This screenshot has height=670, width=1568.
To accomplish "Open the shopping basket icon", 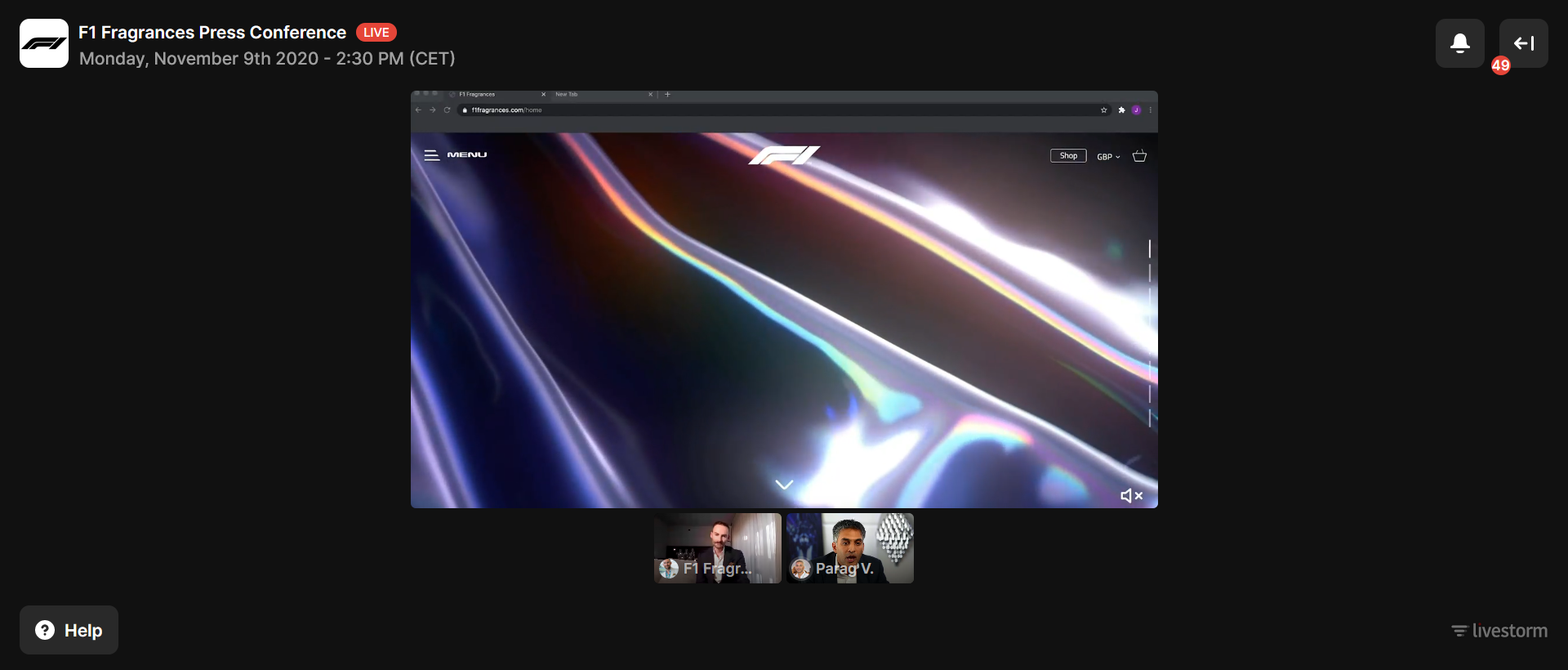I will (x=1140, y=156).
